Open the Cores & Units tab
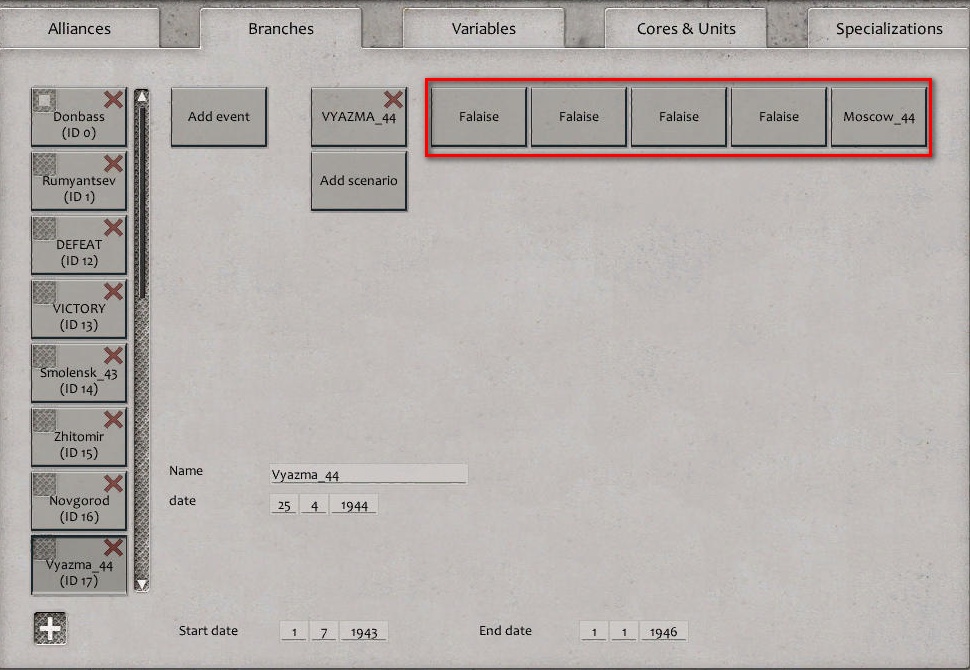 pyautogui.click(x=686, y=28)
